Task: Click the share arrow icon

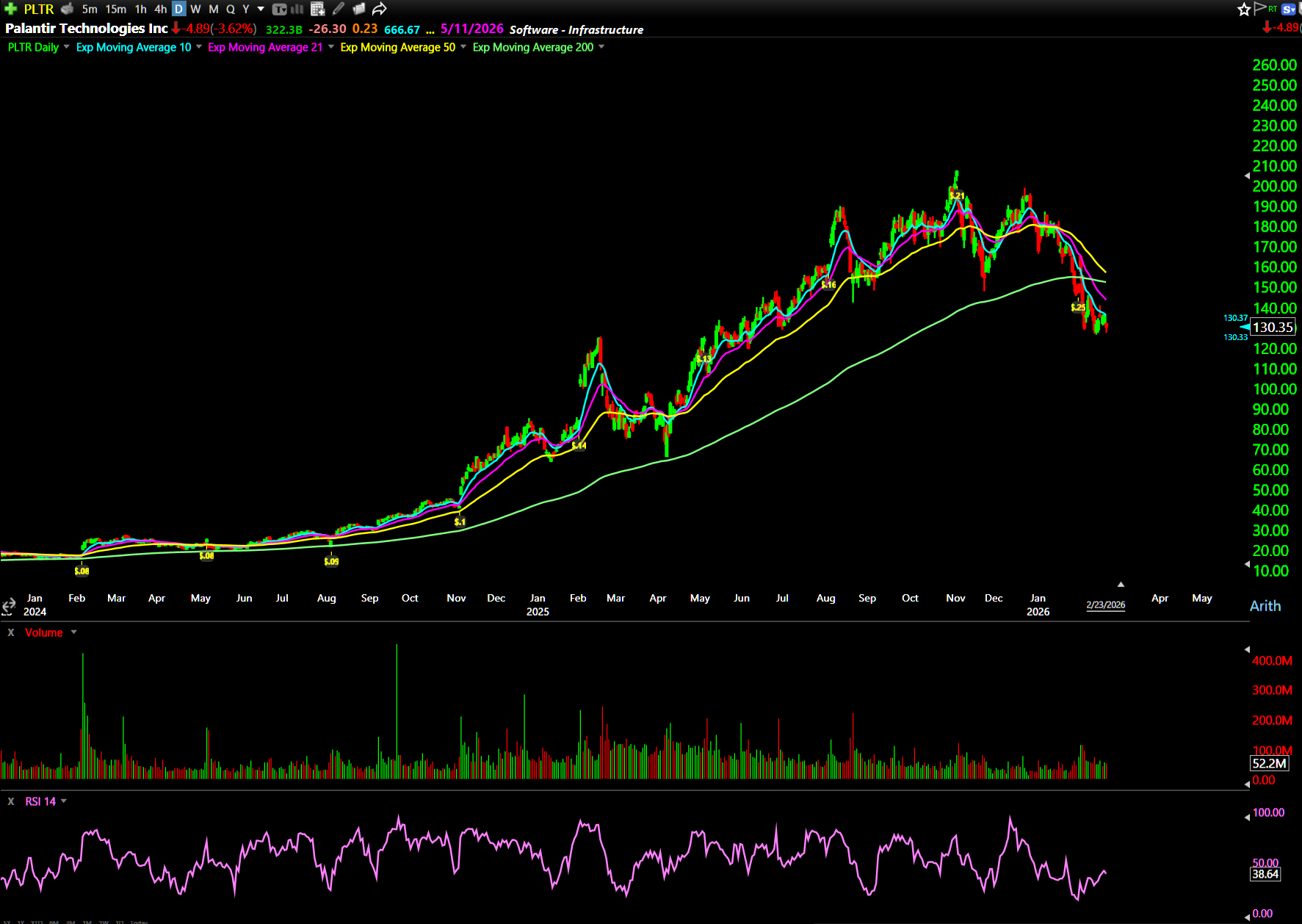Action: (x=379, y=9)
